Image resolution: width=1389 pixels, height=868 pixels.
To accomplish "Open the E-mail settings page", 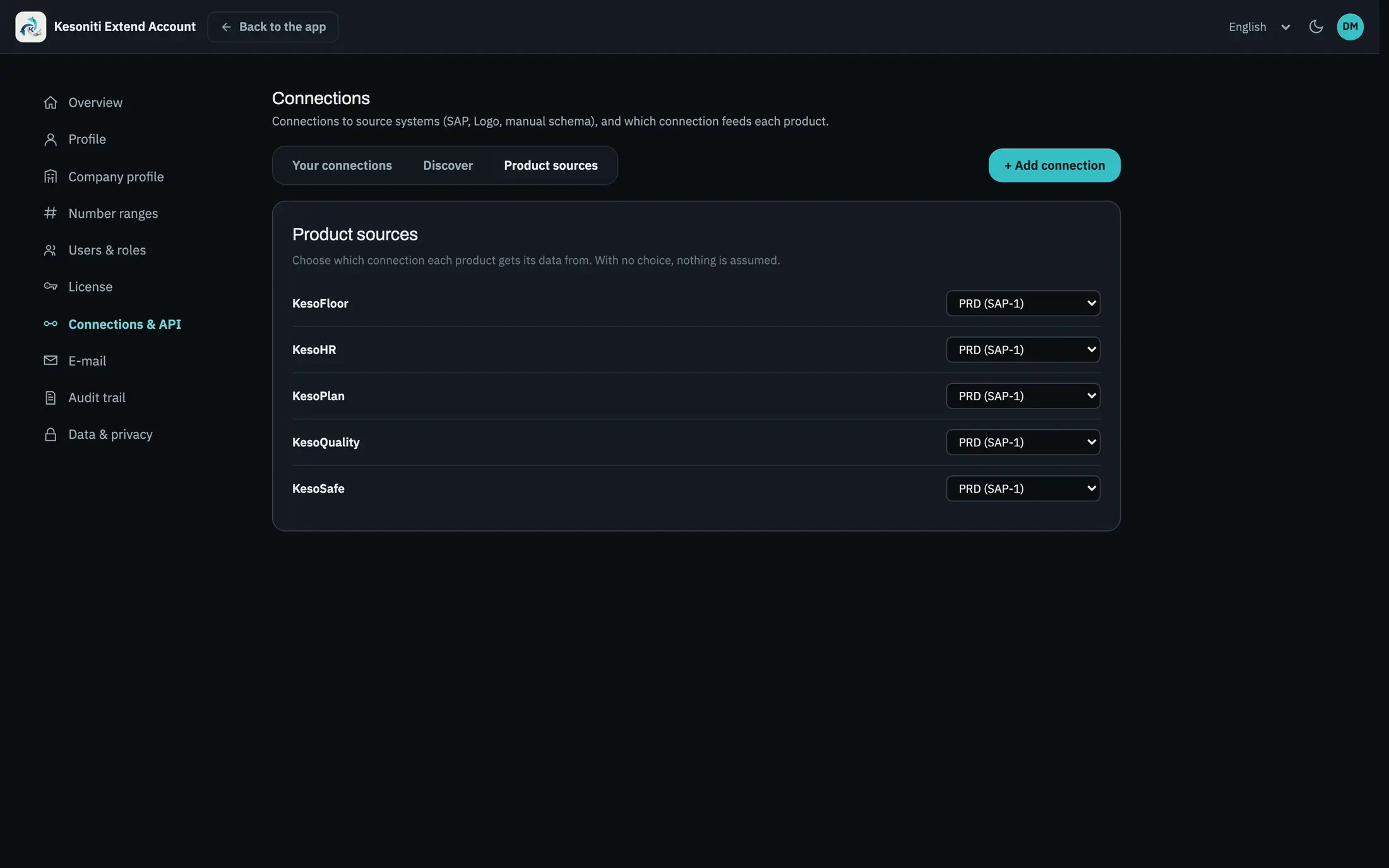I will (x=87, y=360).
